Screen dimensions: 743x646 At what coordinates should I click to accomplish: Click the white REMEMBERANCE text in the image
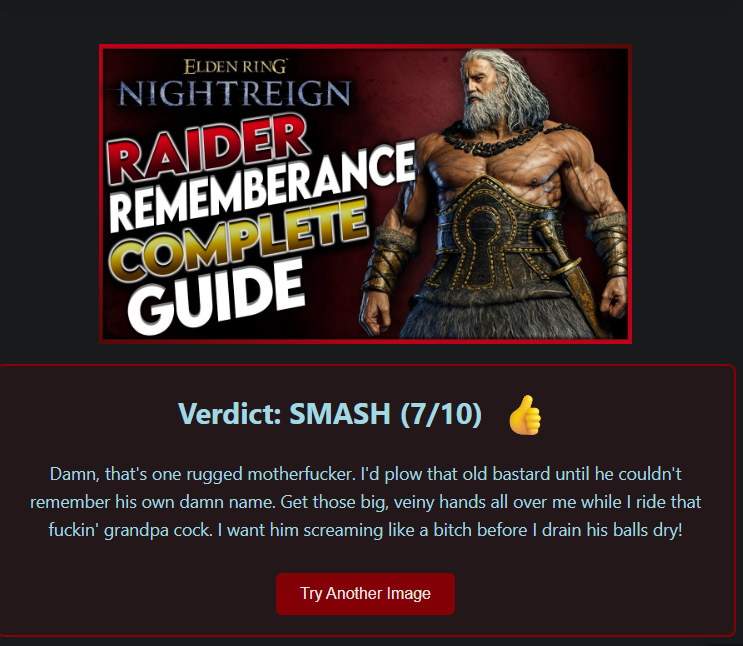pos(262,188)
